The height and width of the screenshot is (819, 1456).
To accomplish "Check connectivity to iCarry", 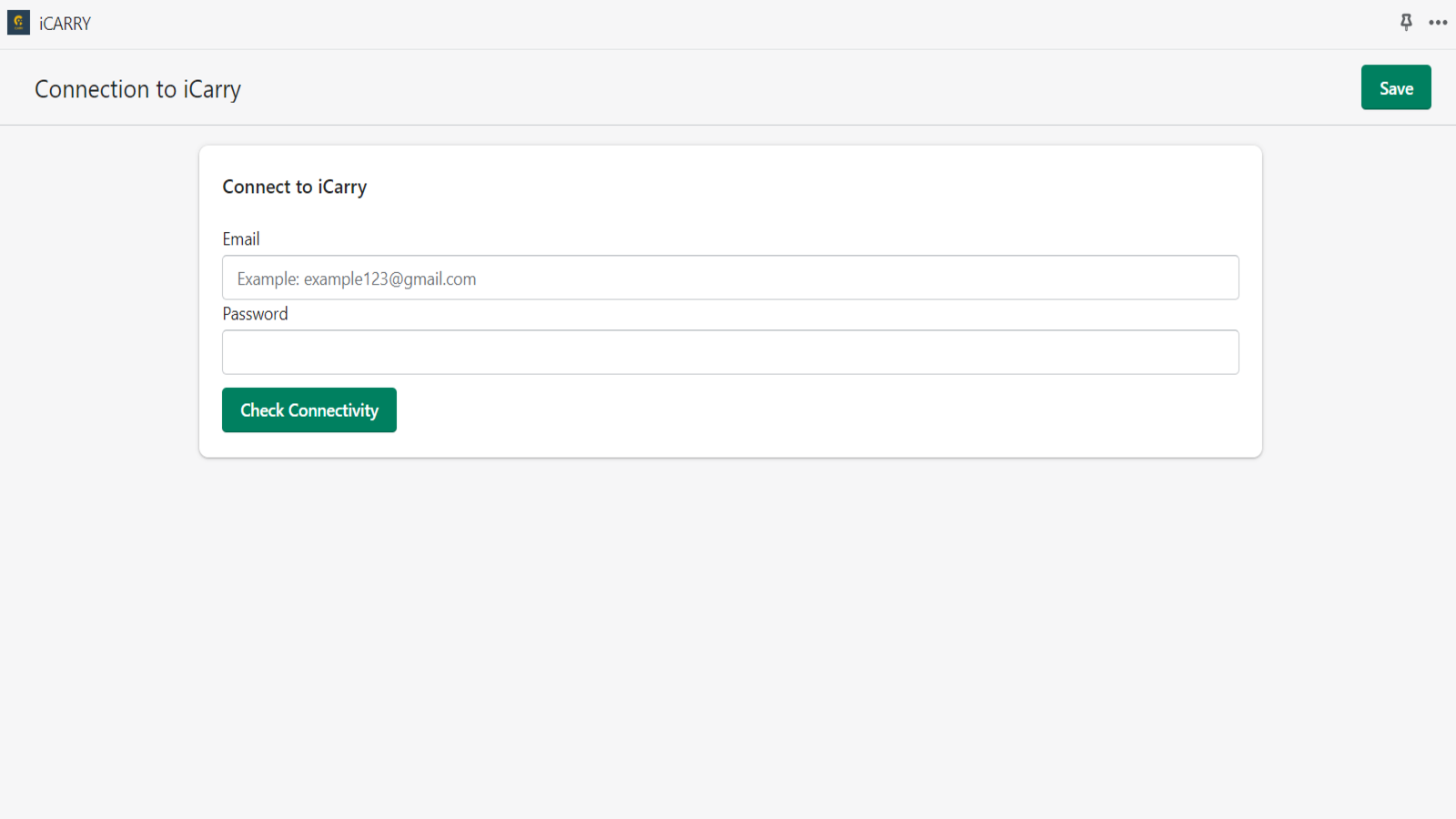I will pos(309,410).
